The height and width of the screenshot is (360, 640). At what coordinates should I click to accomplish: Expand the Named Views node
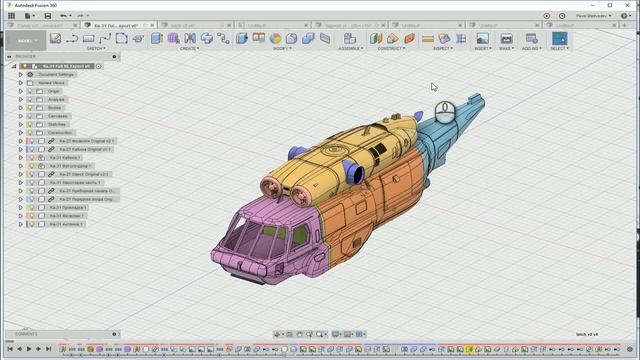(x=20, y=83)
